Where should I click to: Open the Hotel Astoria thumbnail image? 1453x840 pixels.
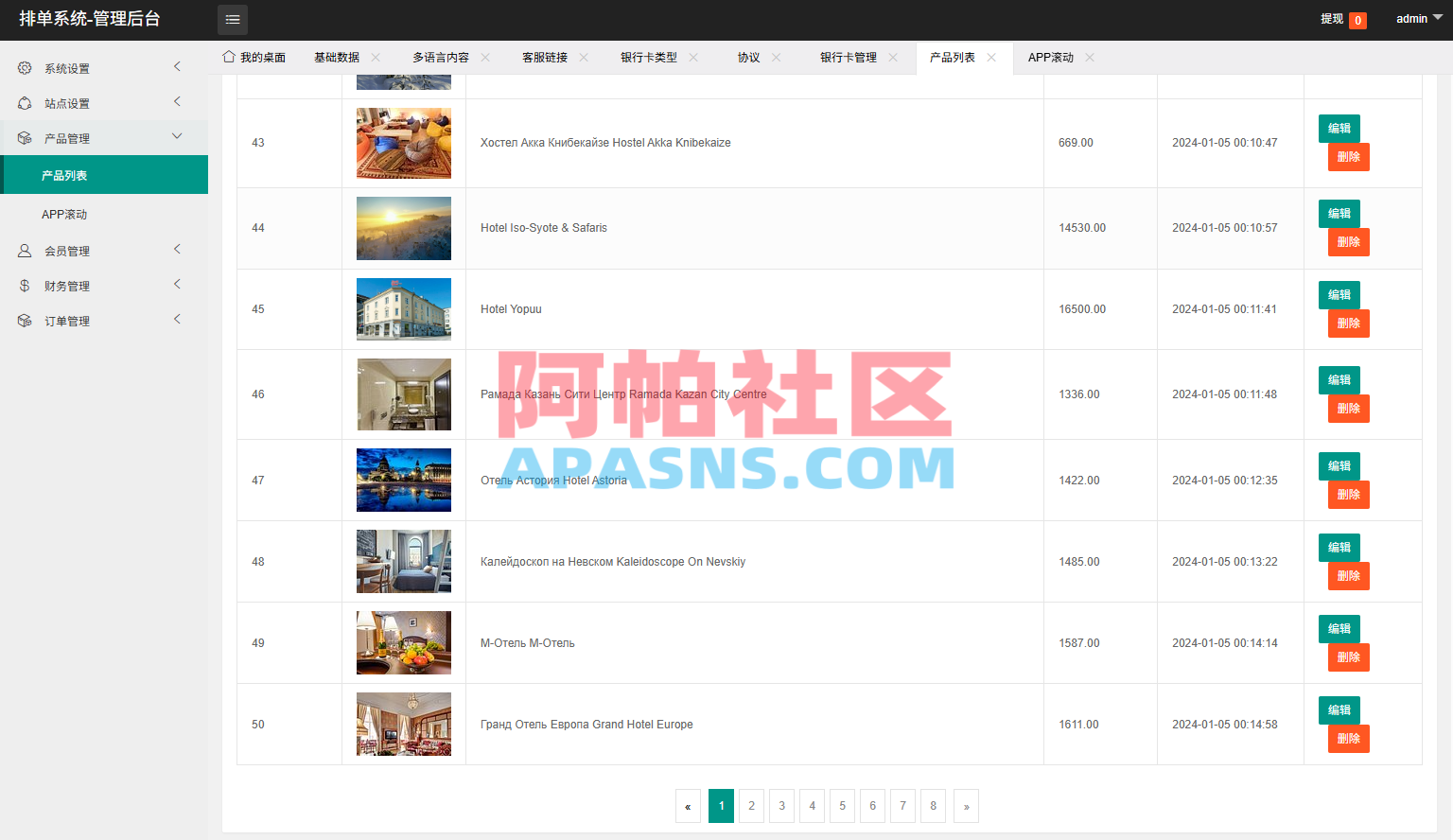click(404, 481)
